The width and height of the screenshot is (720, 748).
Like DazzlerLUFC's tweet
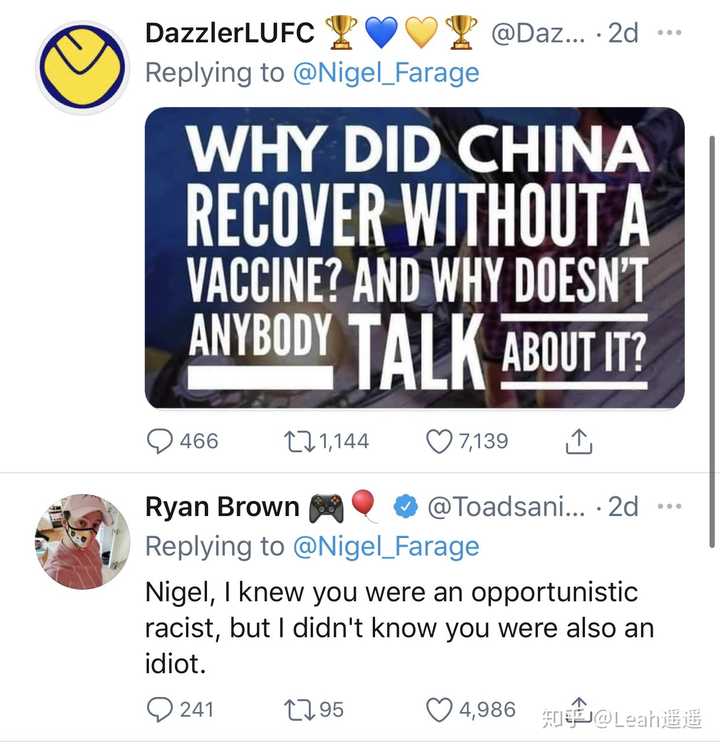tap(439, 441)
